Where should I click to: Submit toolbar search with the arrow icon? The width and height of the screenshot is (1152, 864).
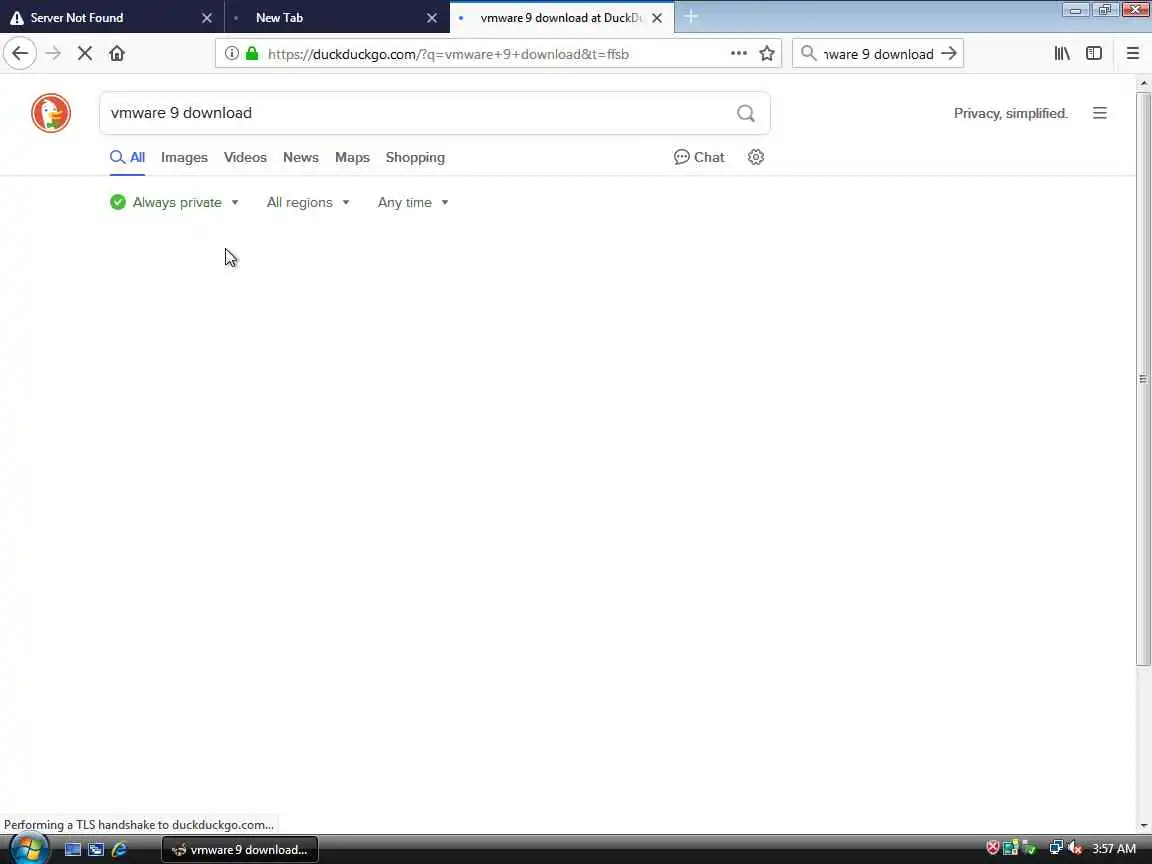click(x=948, y=54)
